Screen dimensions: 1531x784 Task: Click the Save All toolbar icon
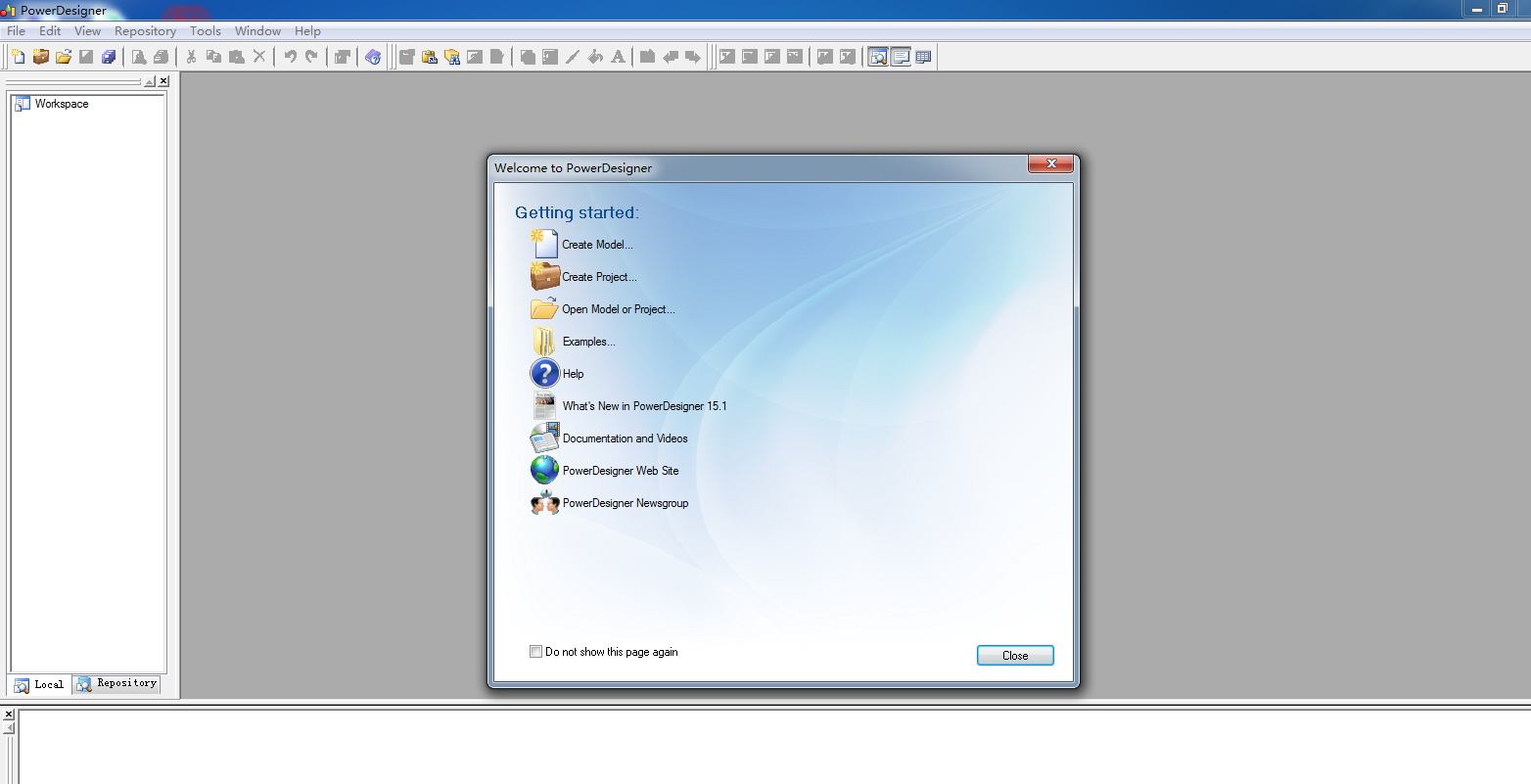pyautogui.click(x=109, y=57)
